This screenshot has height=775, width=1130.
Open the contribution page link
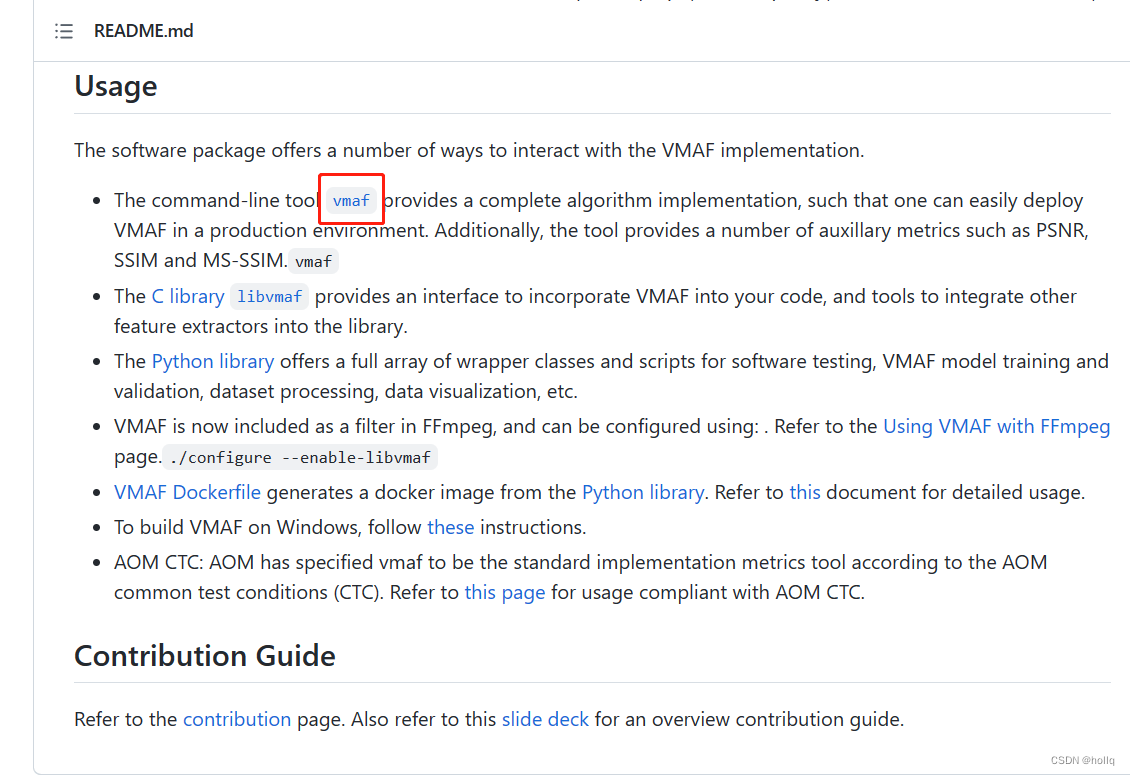[237, 719]
